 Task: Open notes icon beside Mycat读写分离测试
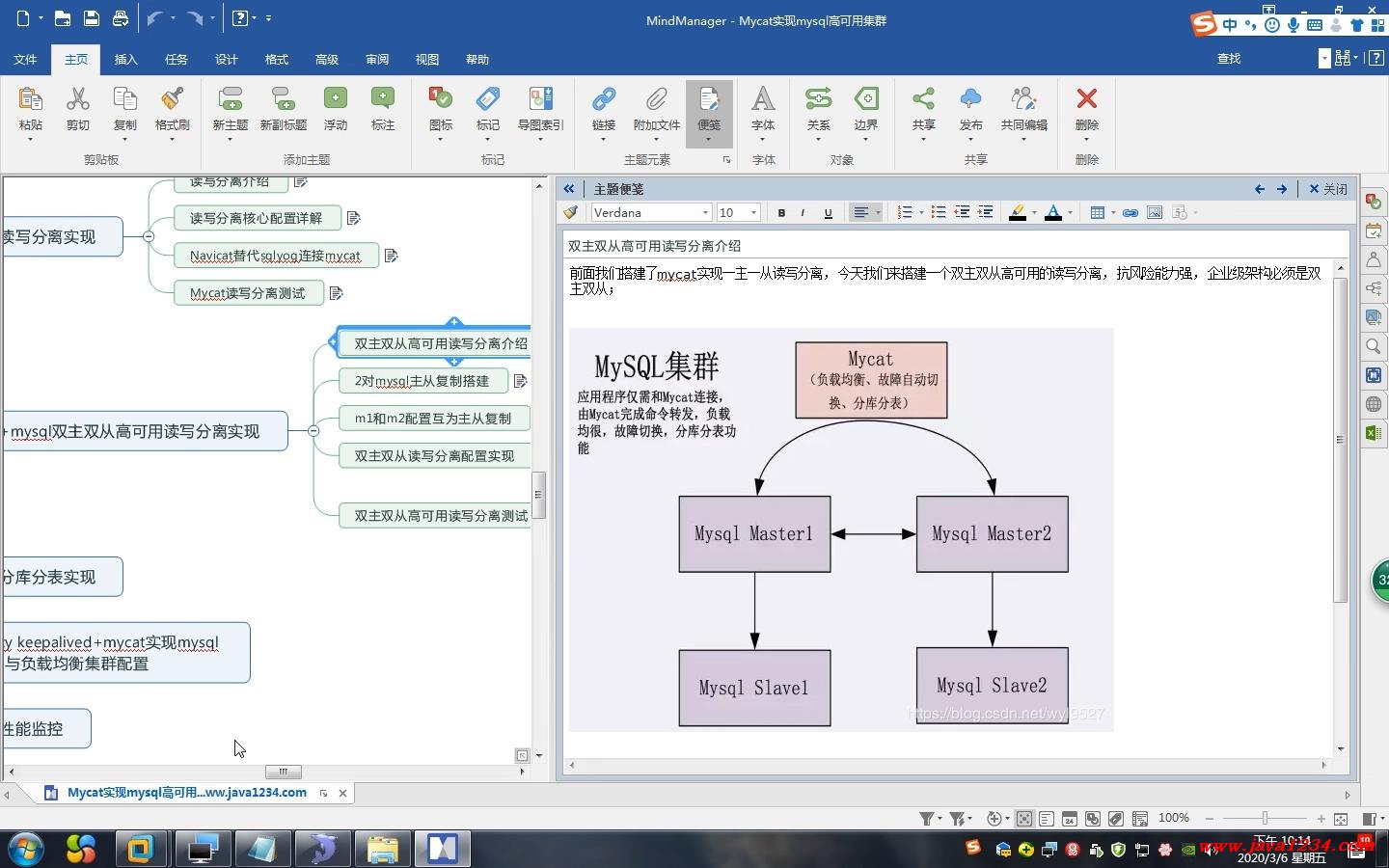[x=336, y=293]
